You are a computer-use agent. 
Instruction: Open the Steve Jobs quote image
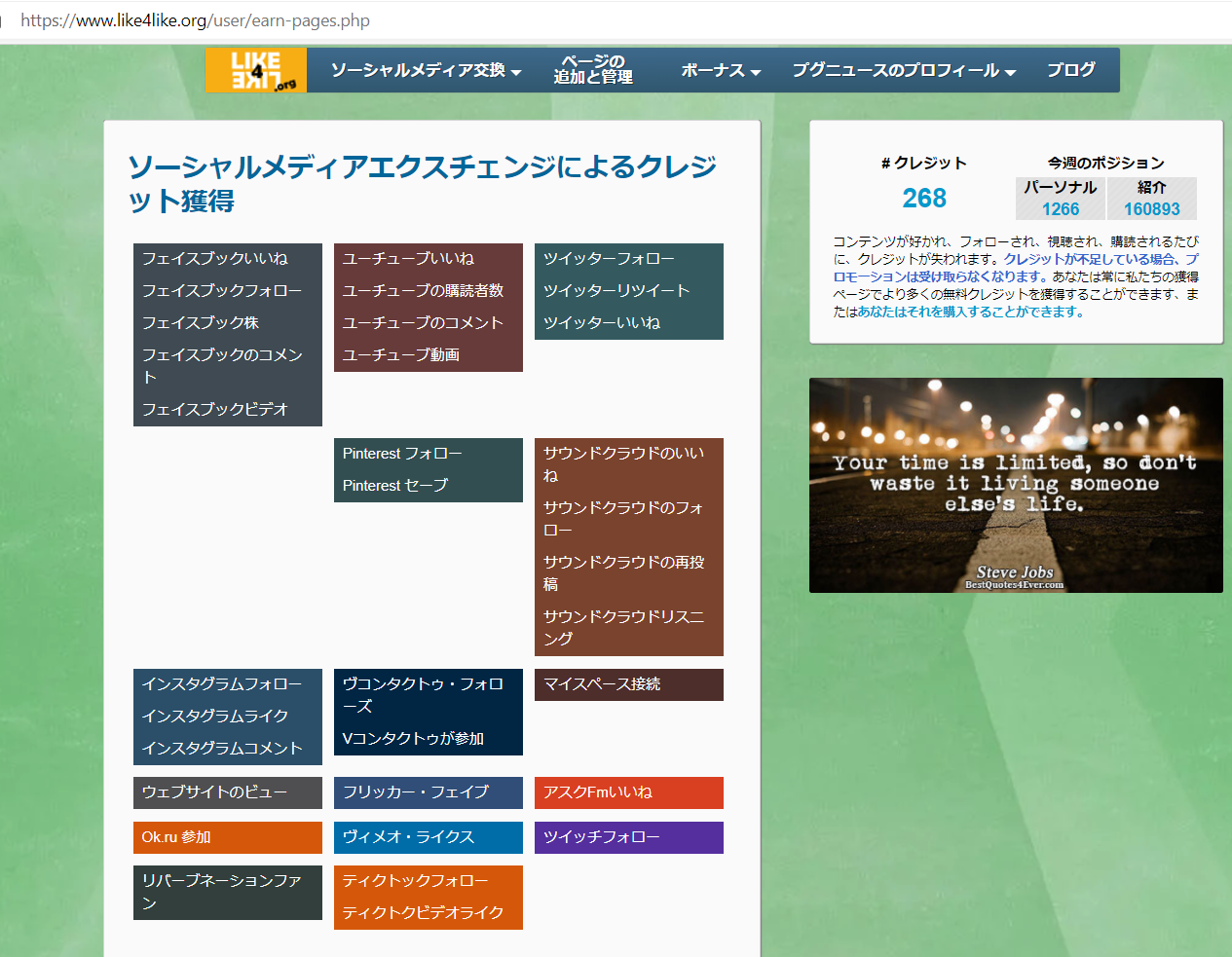click(x=1016, y=485)
